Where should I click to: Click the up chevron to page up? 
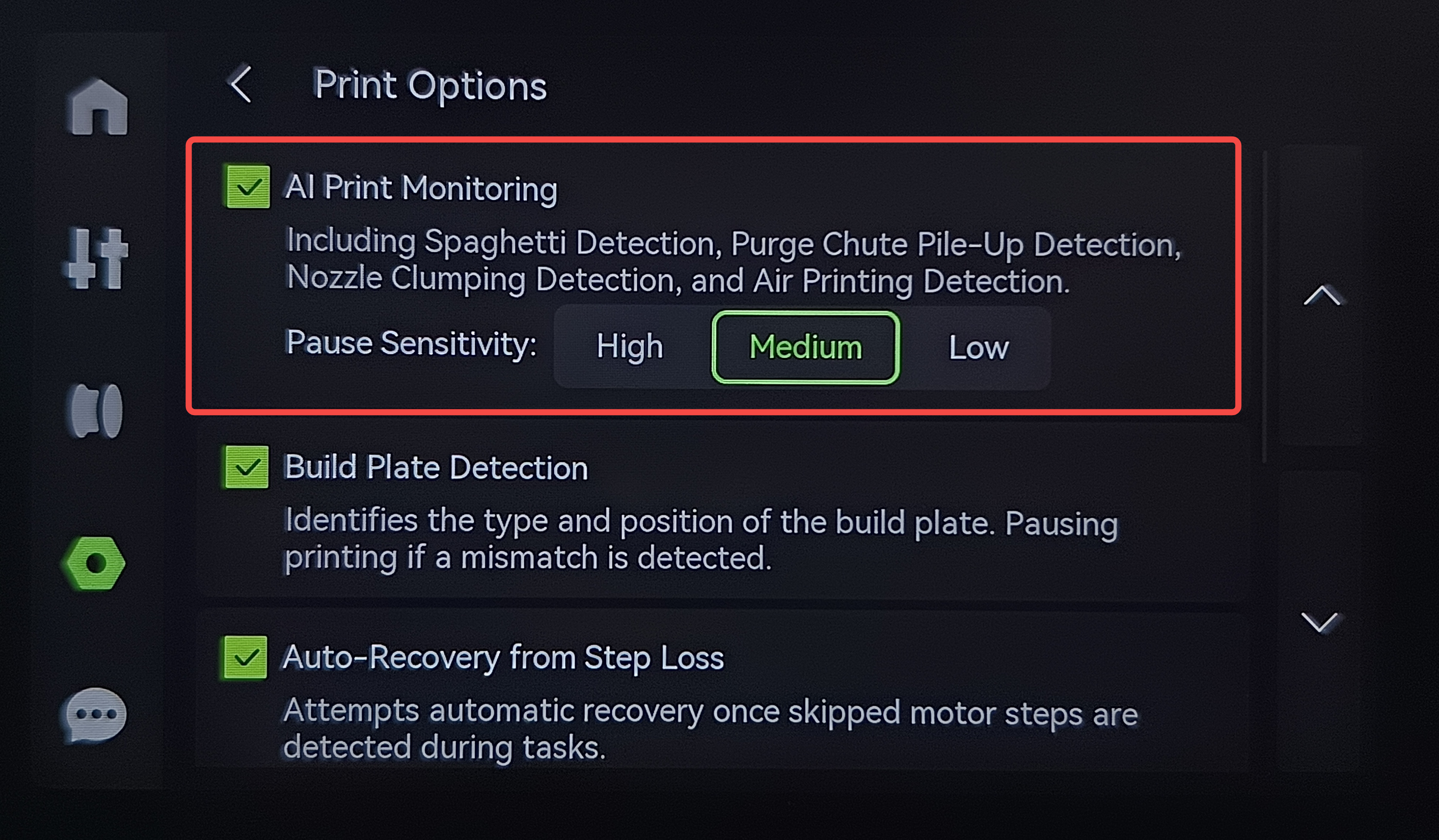pos(1321,295)
